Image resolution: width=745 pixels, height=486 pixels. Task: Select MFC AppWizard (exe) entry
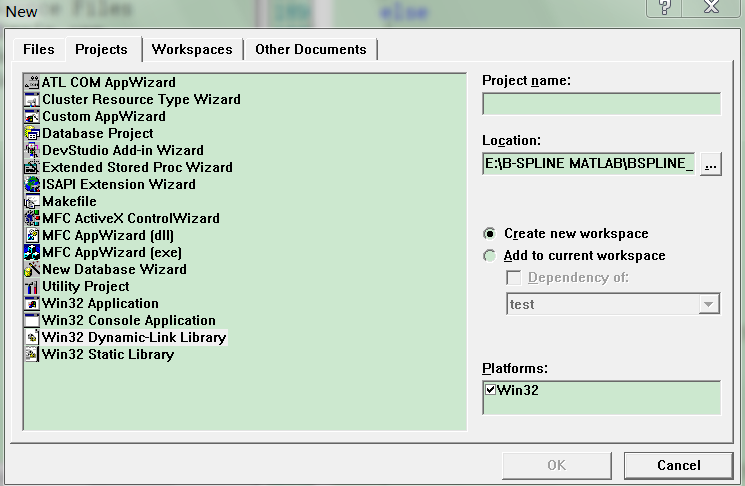coord(112,252)
